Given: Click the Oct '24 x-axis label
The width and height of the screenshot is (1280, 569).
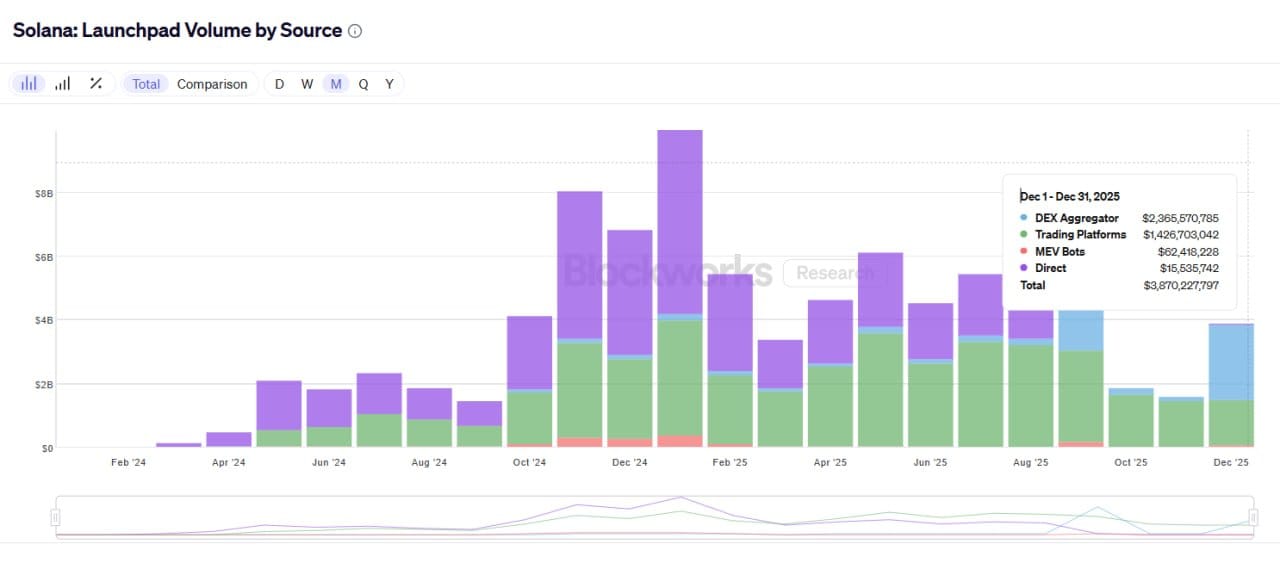Looking at the screenshot, I should tap(530, 463).
